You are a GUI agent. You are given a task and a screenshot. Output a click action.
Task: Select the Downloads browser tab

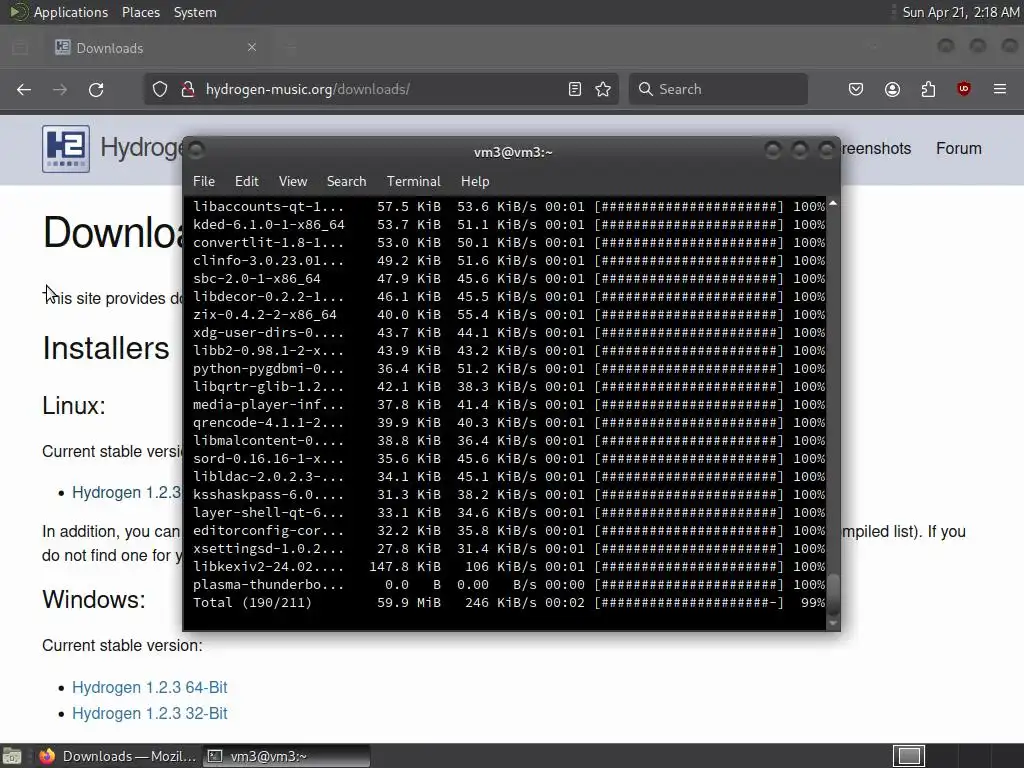click(x=157, y=48)
